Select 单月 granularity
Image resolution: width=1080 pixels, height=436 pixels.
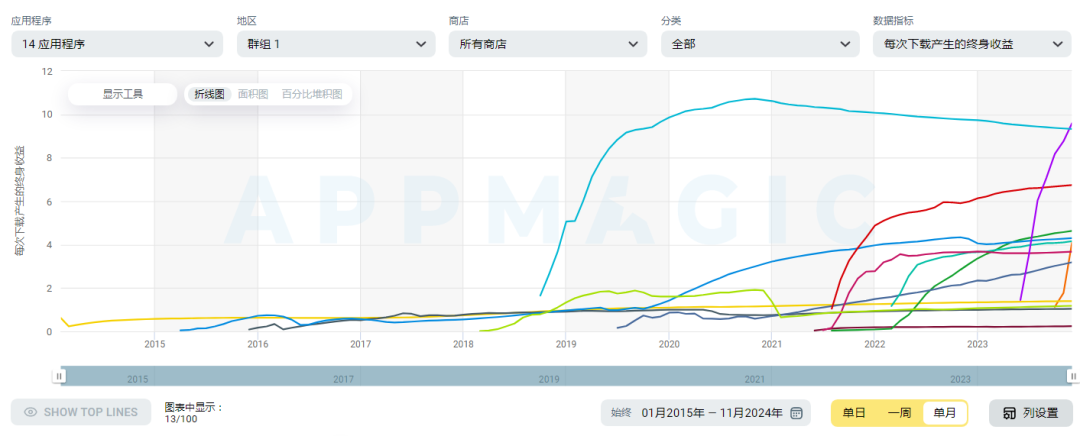pyautogui.click(x=944, y=413)
